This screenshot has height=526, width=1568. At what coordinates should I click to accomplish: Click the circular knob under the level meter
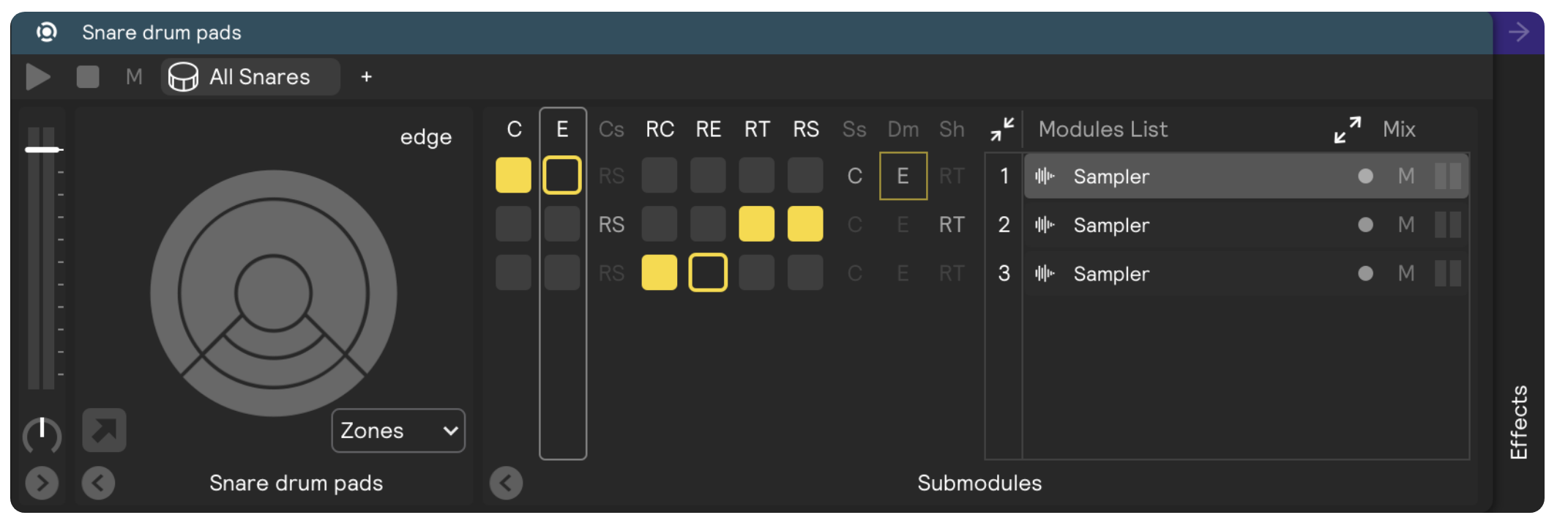tap(42, 435)
